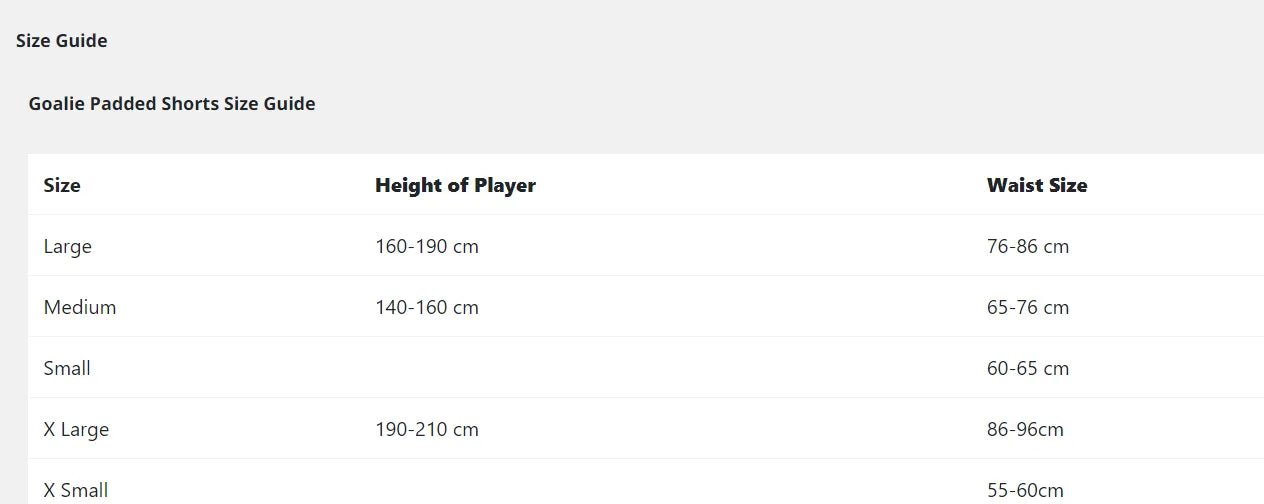Click the Large size row label
Image resolution: width=1264 pixels, height=504 pixels.
[68, 247]
